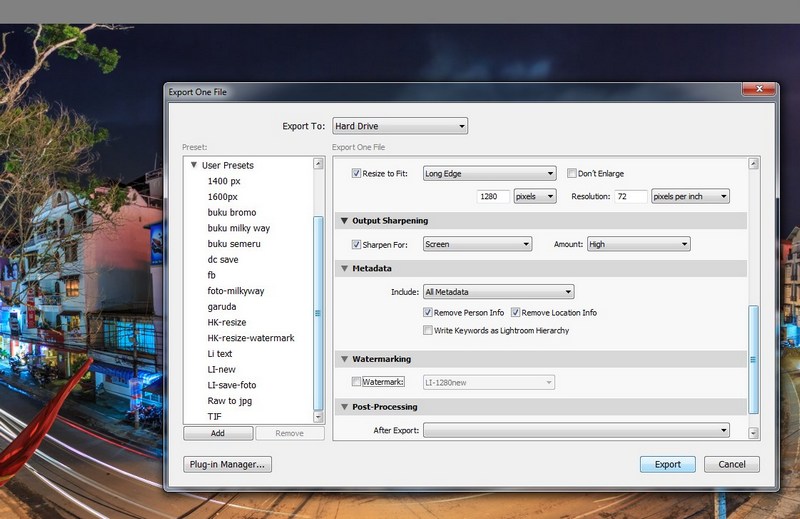800x519 pixels.
Task: Open the sharpening Amount dropdown
Action: (x=638, y=244)
